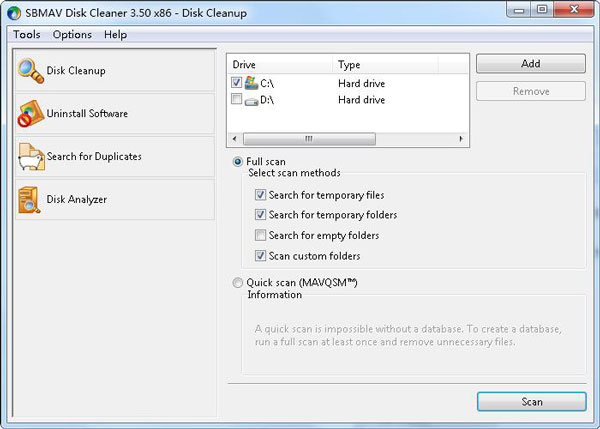Click the D:\ drive label
The image size is (600, 429).
[267, 100]
